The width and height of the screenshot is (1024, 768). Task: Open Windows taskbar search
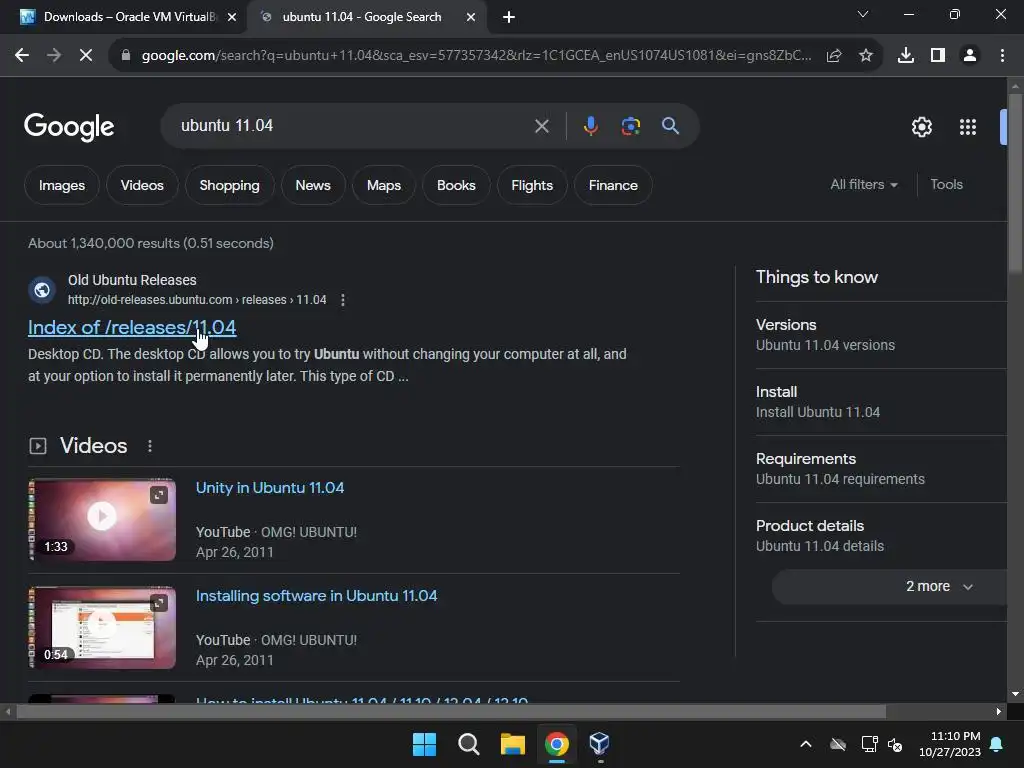pyautogui.click(x=468, y=744)
